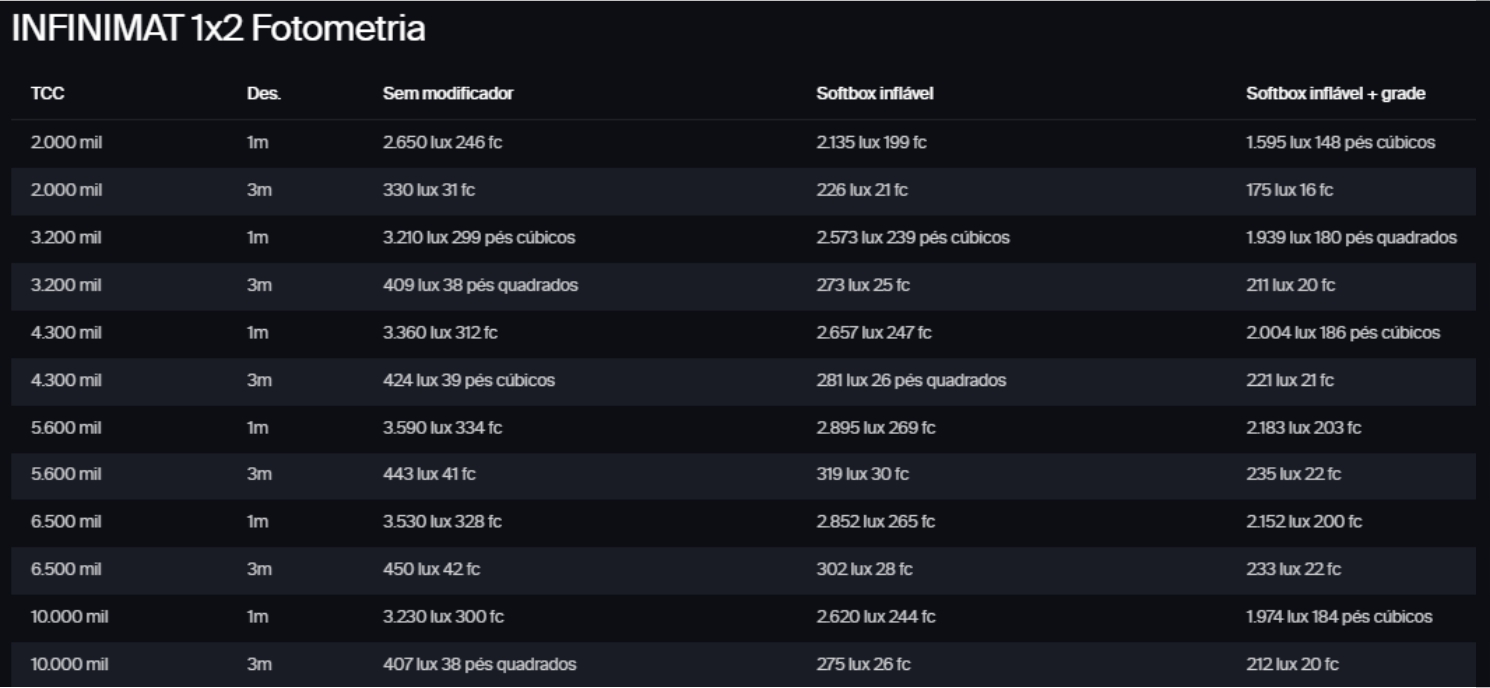The image size is (1490, 688).
Task: Click the 1.974 lux 184 pés cúbicos cell
Action: (x=1339, y=617)
